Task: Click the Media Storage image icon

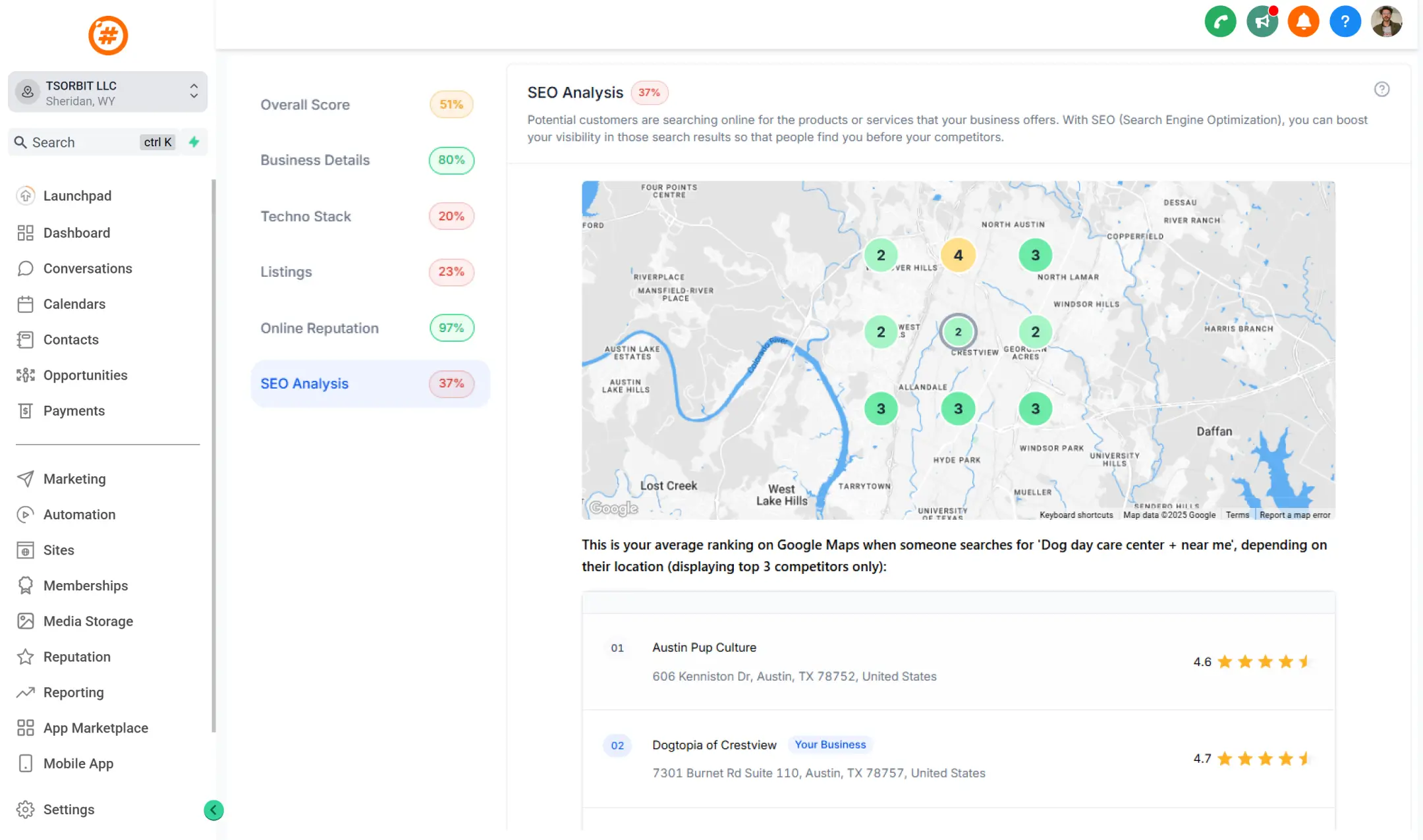Action: point(25,621)
